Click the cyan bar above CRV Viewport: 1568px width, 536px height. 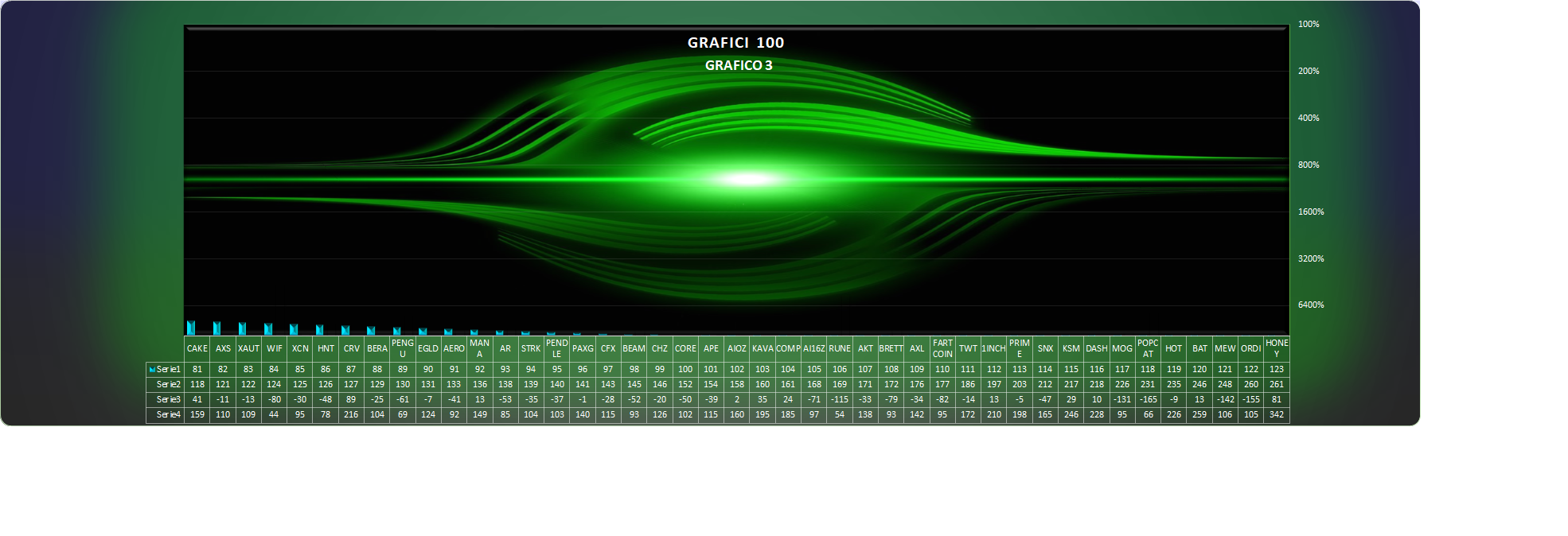(x=345, y=330)
